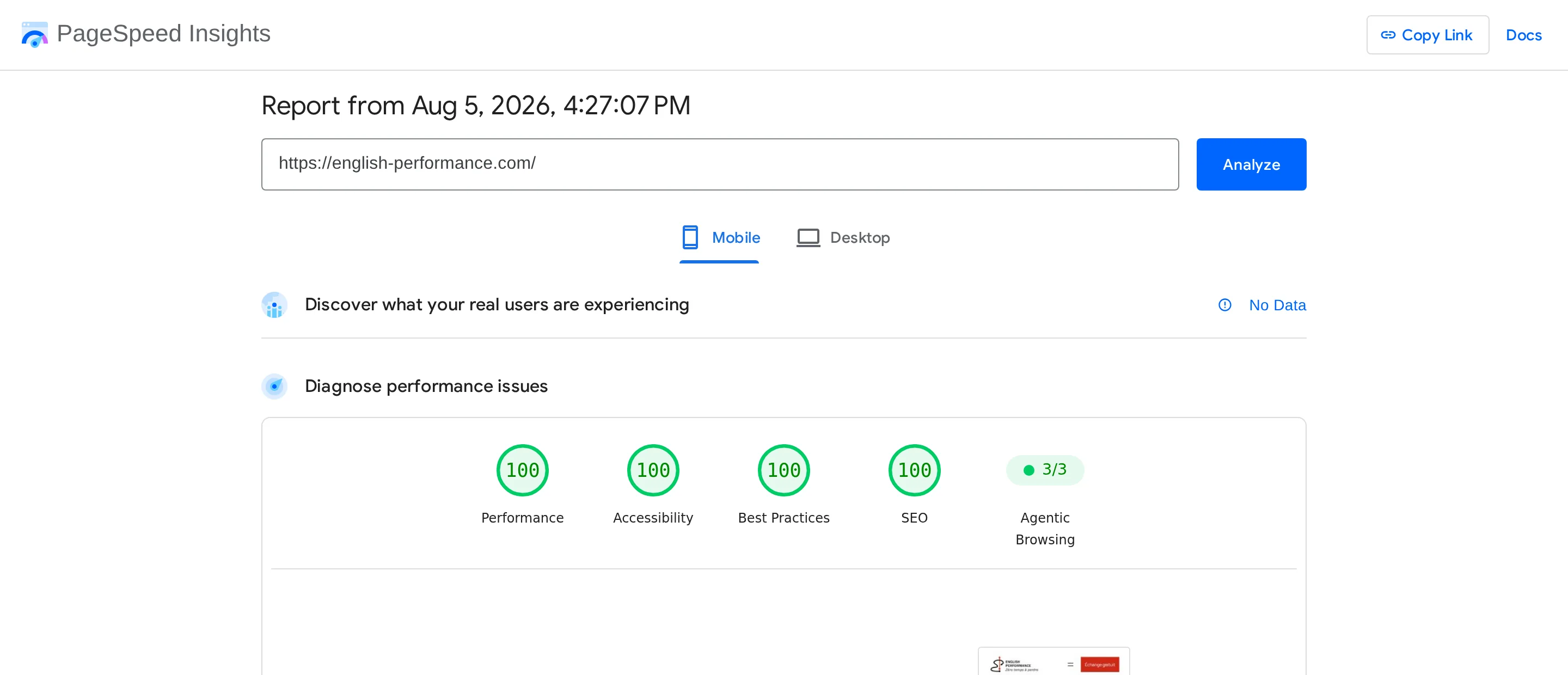The width and height of the screenshot is (1568, 675).
Task: Open the PageSpeed Insights title link
Action: (163, 33)
